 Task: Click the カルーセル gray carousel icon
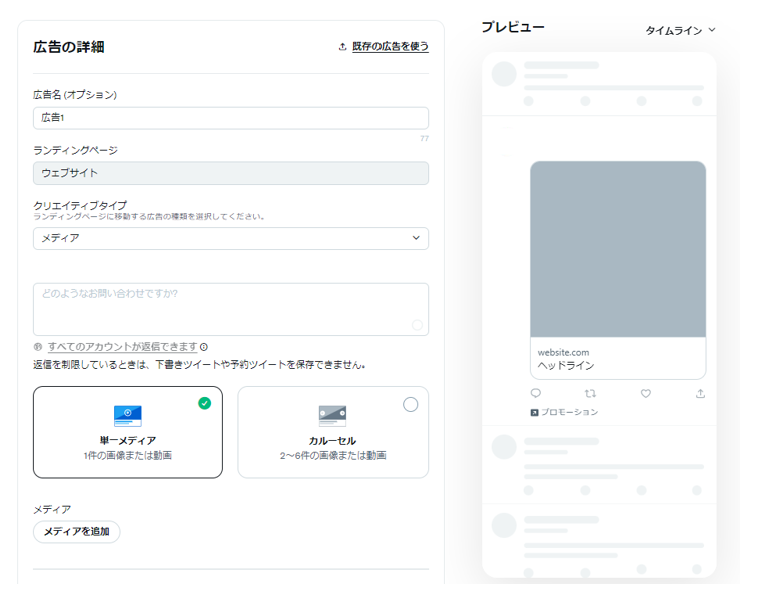333,416
